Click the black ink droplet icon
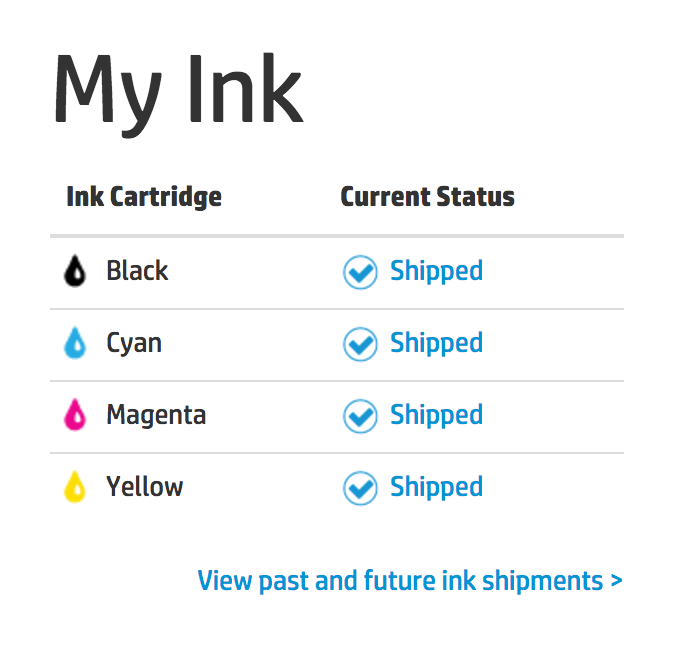Image resolution: width=674 pixels, height=658 pixels. (75, 271)
